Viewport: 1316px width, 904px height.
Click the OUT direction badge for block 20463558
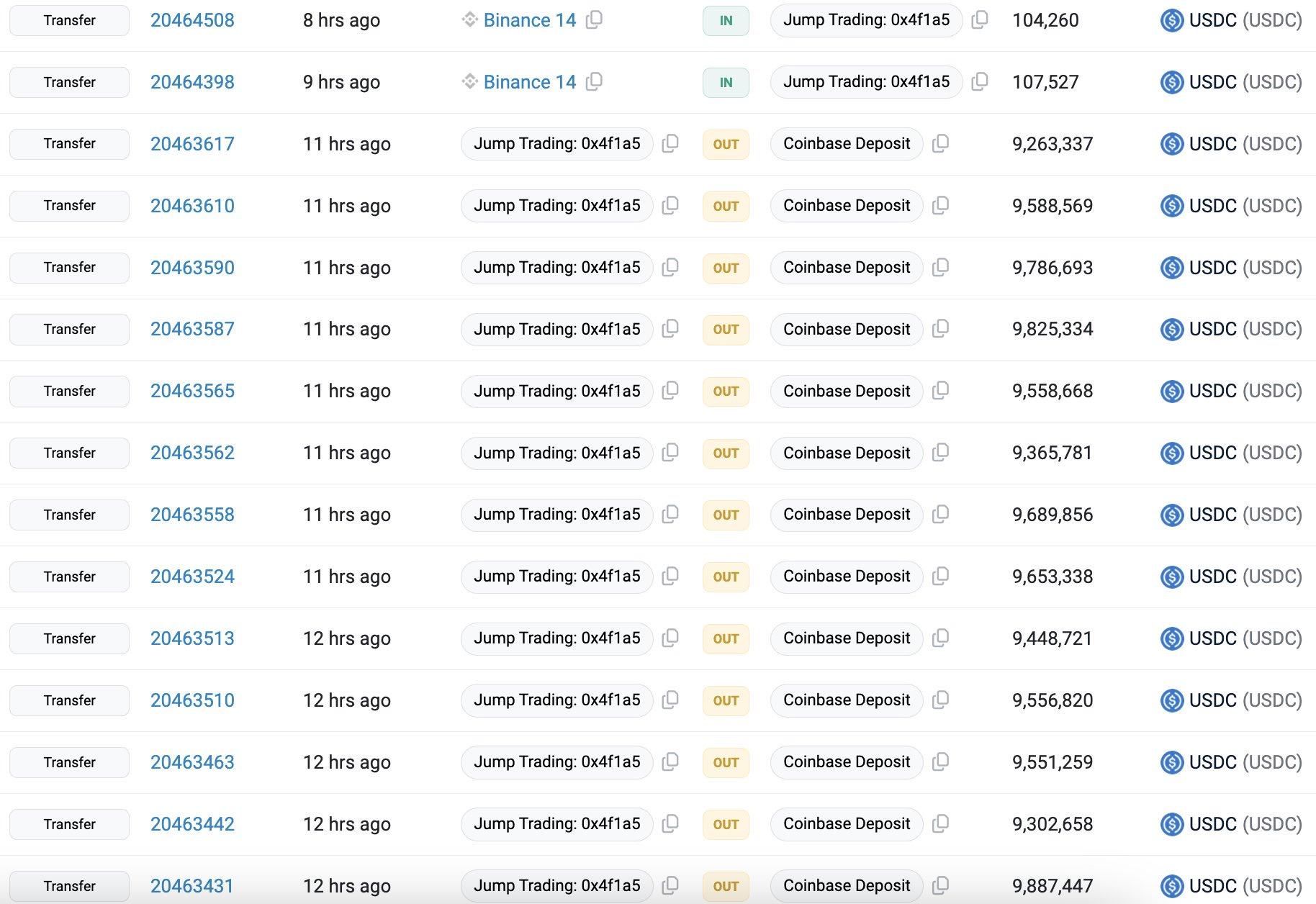(x=726, y=515)
